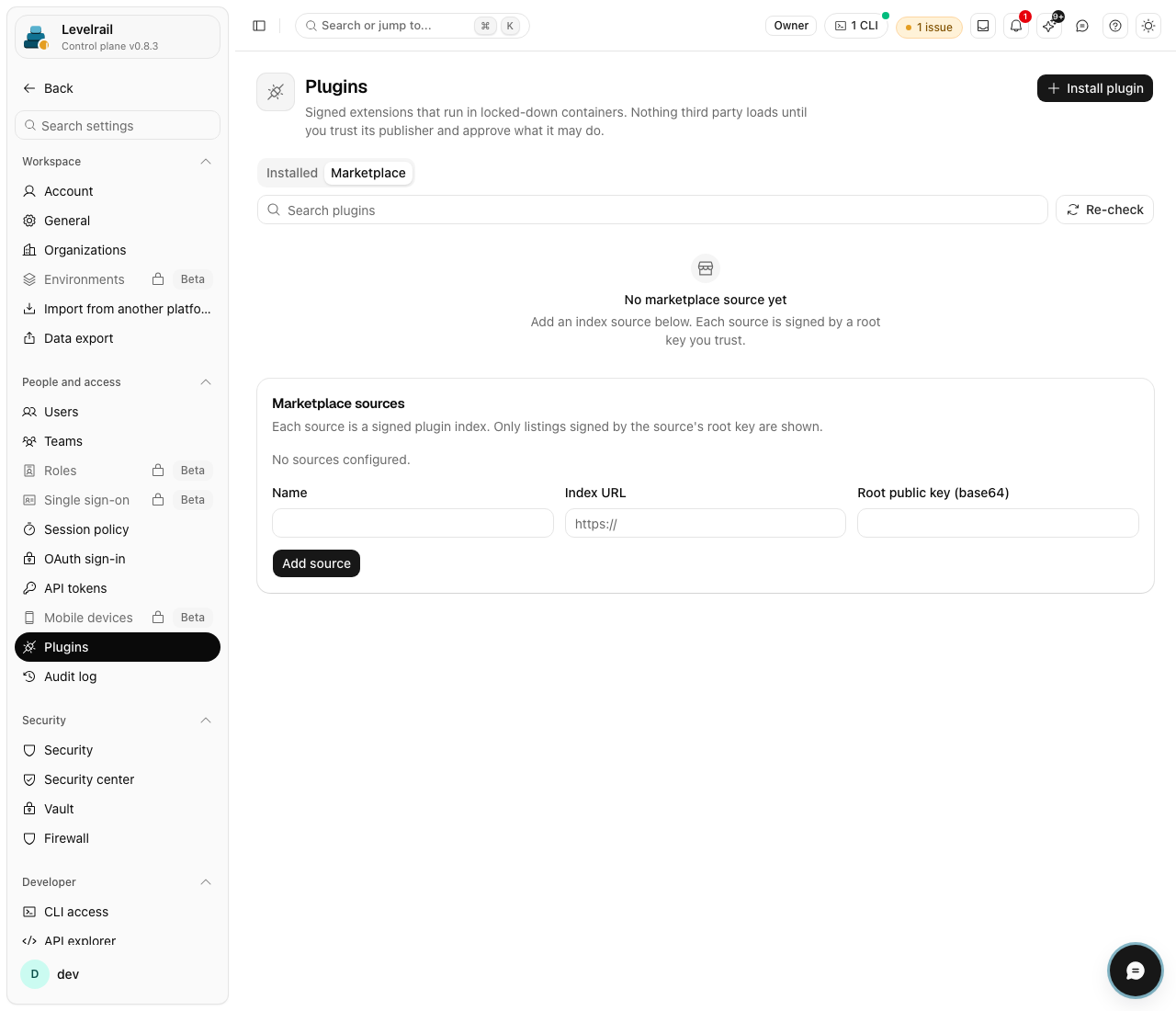Go back using the Back arrow
Image resolution: width=1176 pixels, height=1011 pixels.
[x=48, y=88]
